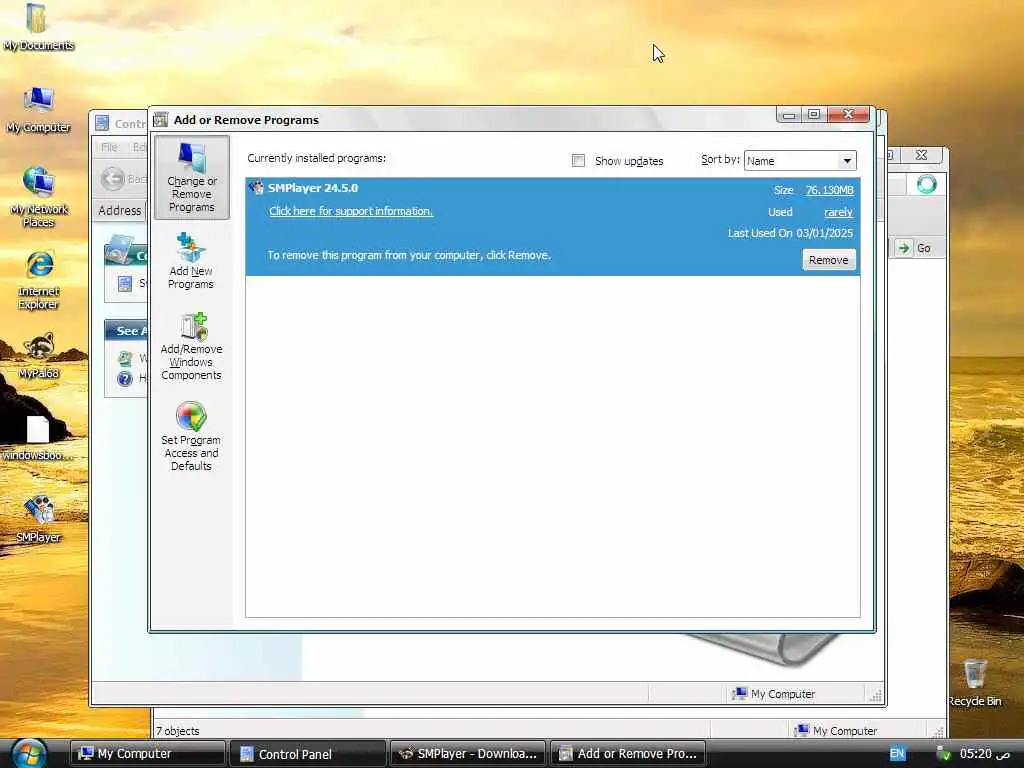Select the windowsboo... file on desktop

[x=37, y=438]
